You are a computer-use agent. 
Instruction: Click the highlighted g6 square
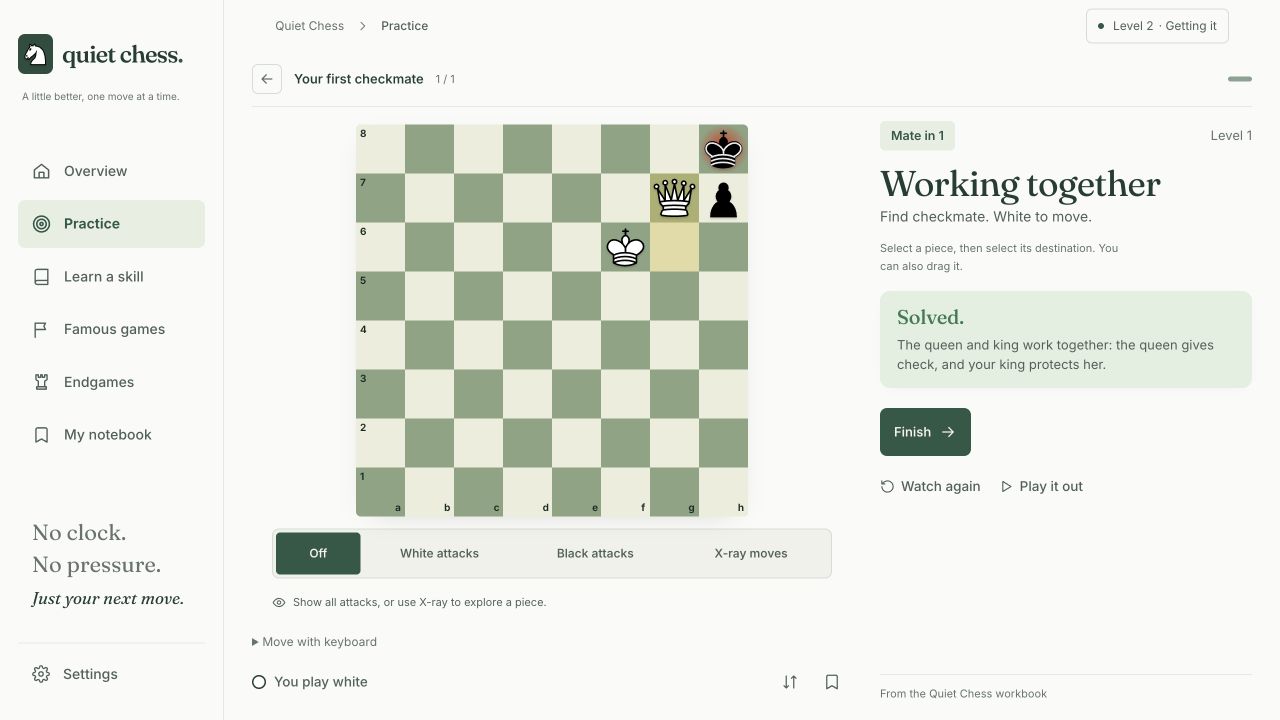click(674, 247)
